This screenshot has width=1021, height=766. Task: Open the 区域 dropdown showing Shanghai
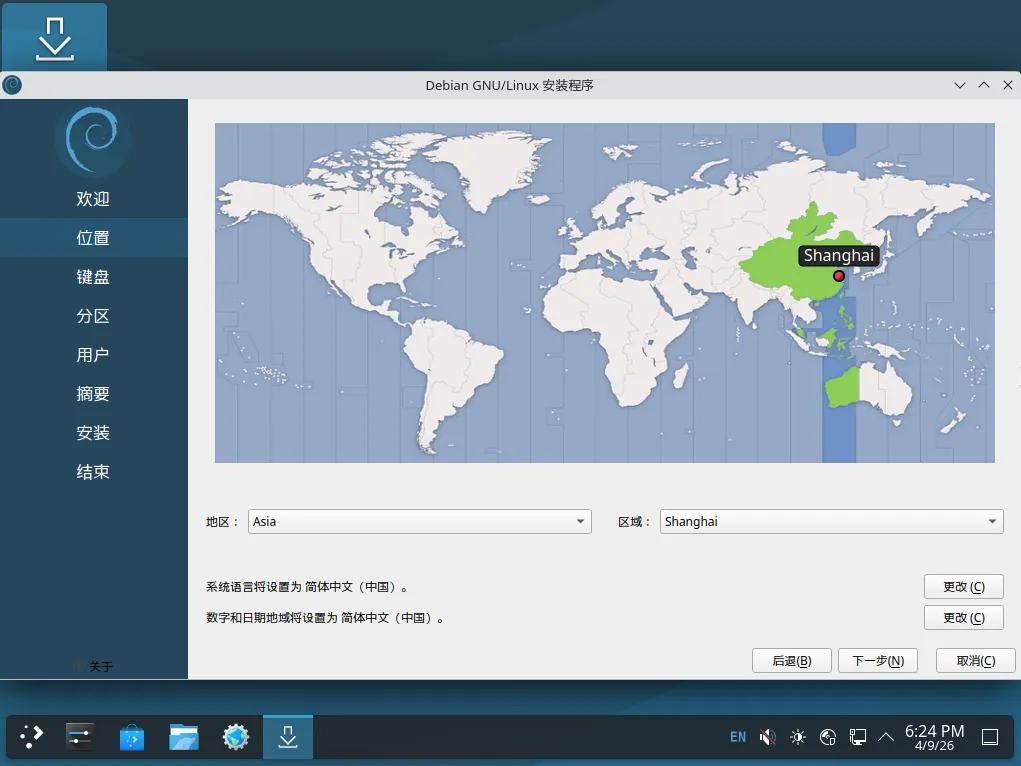[x=832, y=522]
